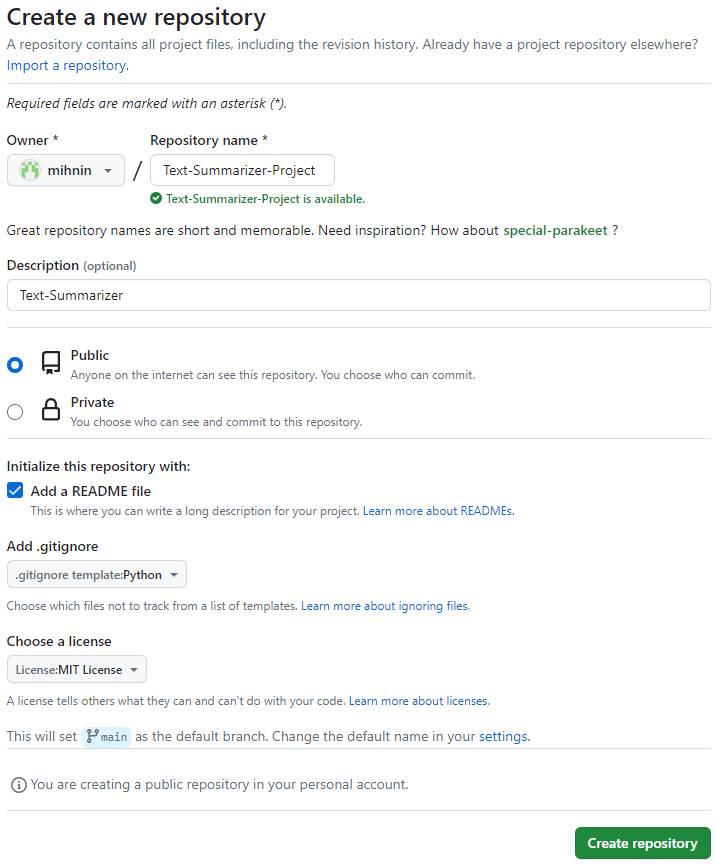The height and width of the screenshot is (867, 717).
Task: Click the Private lock icon
Action: click(50, 410)
